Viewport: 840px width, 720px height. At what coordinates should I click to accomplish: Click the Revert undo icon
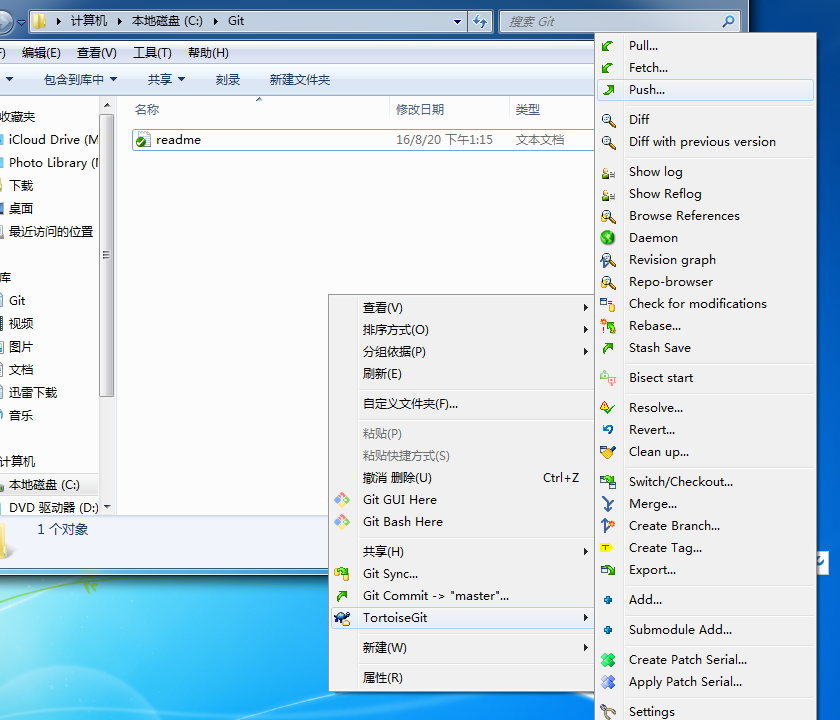point(608,430)
